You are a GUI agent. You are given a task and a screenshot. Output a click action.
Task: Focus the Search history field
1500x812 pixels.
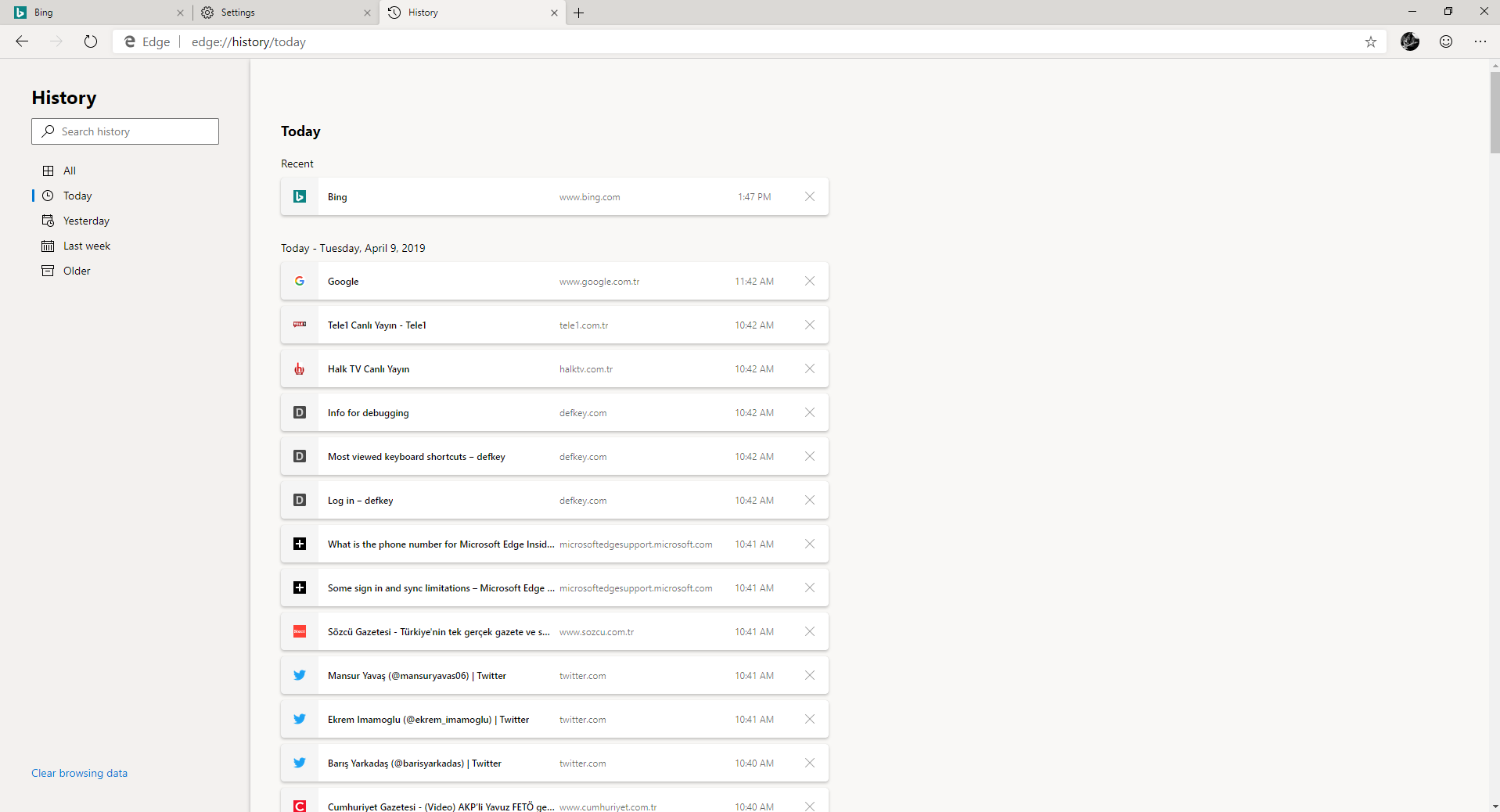click(x=125, y=131)
